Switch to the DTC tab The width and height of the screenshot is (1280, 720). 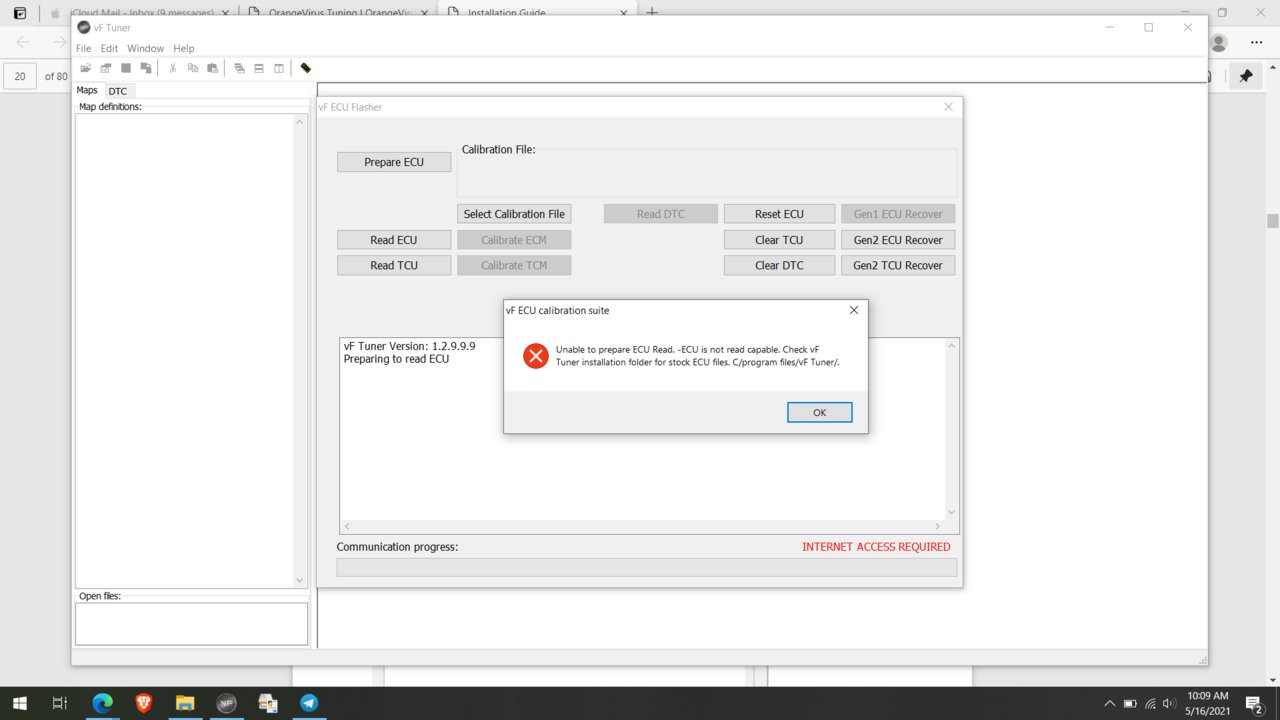[118, 91]
